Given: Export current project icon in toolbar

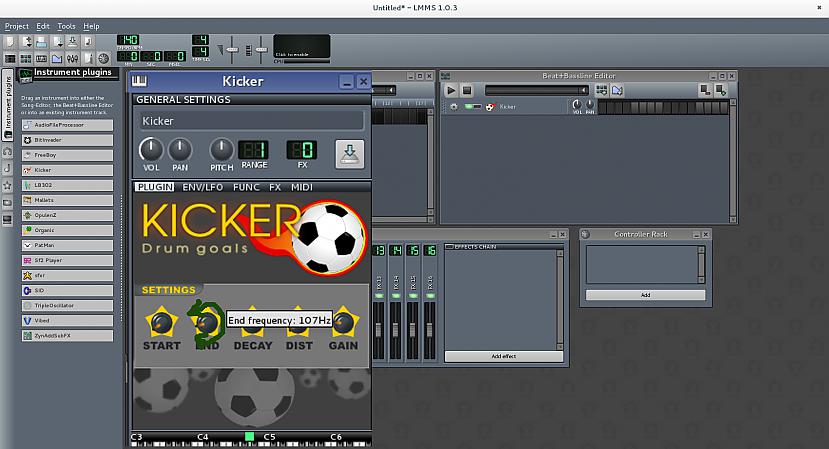Looking at the screenshot, I should (x=88, y=41).
